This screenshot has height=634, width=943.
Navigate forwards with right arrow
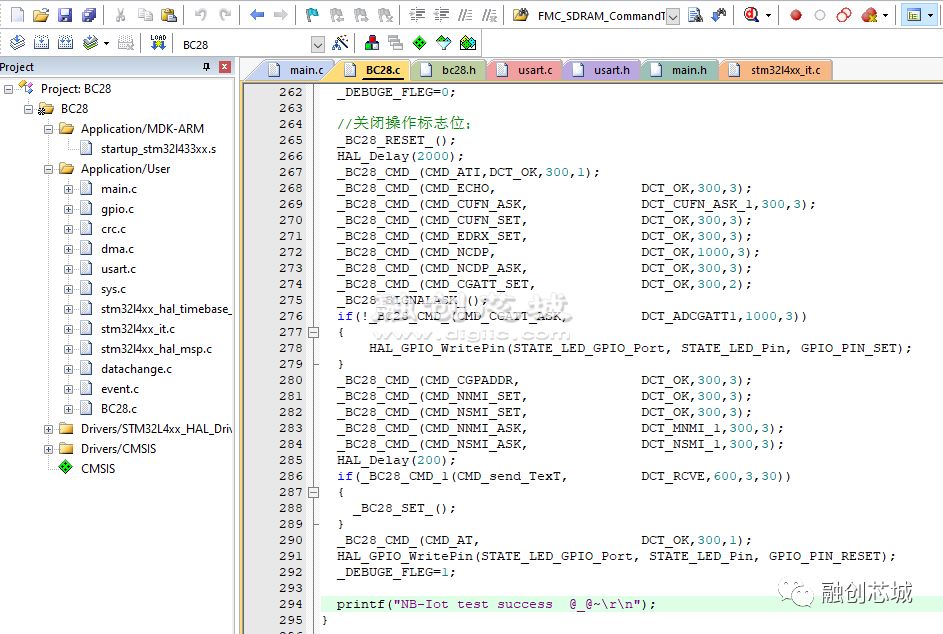click(x=280, y=14)
